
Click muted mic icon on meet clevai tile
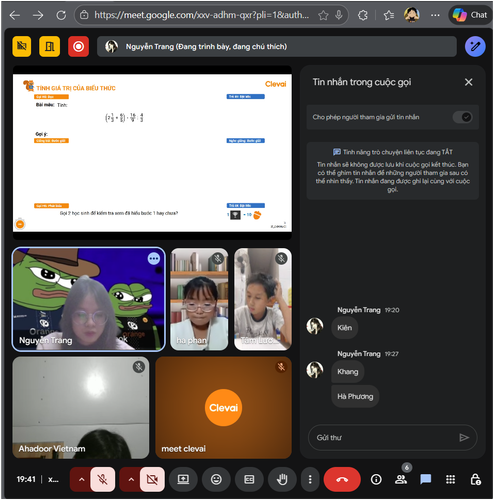(x=281, y=367)
